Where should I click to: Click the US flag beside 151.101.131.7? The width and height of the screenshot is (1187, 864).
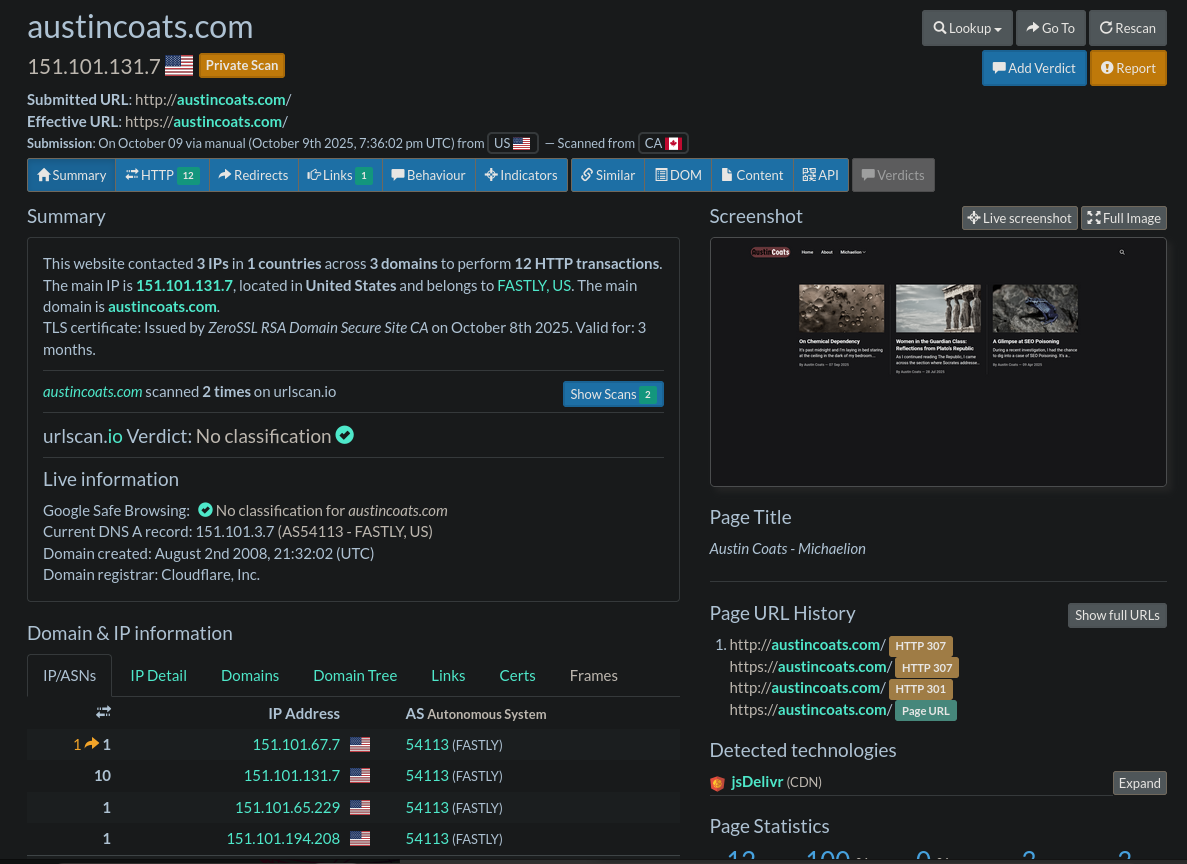coord(179,65)
